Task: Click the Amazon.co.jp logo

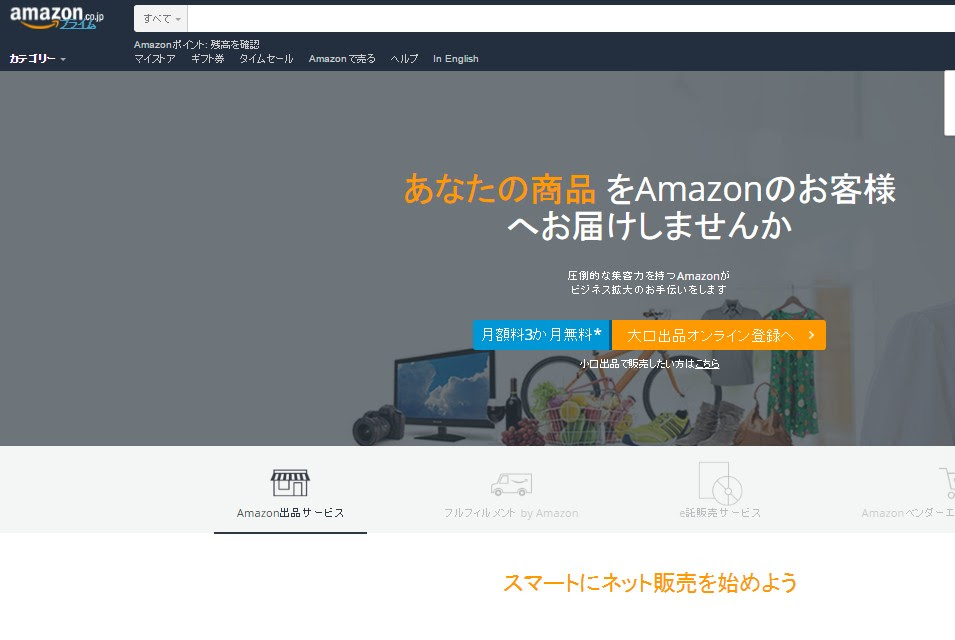Action: point(57,16)
